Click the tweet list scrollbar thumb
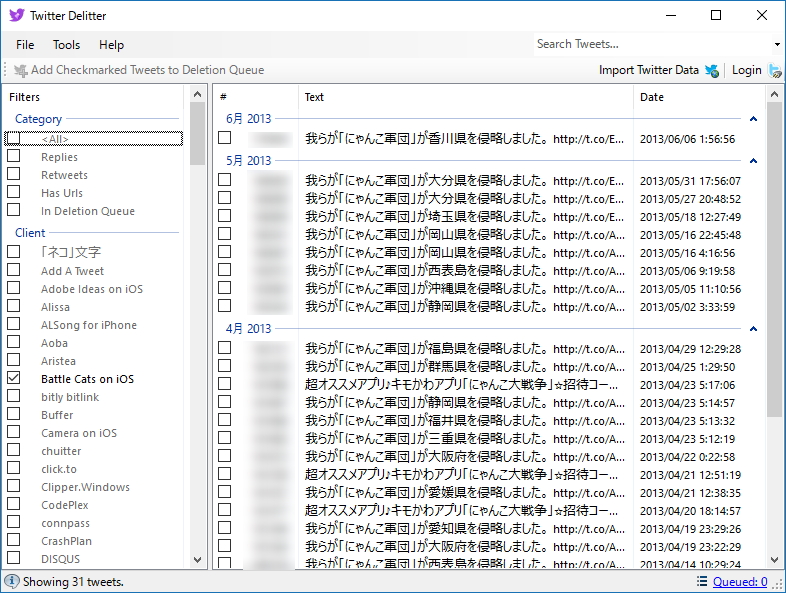786x593 pixels. (x=774, y=259)
